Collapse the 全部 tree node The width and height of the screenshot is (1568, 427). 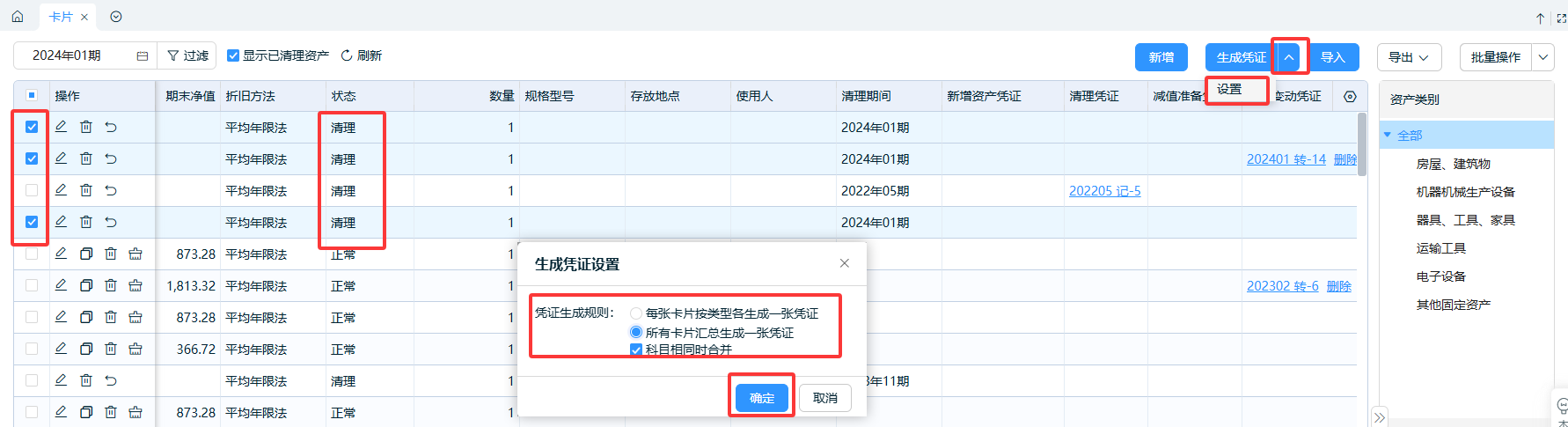[x=1388, y=135]
